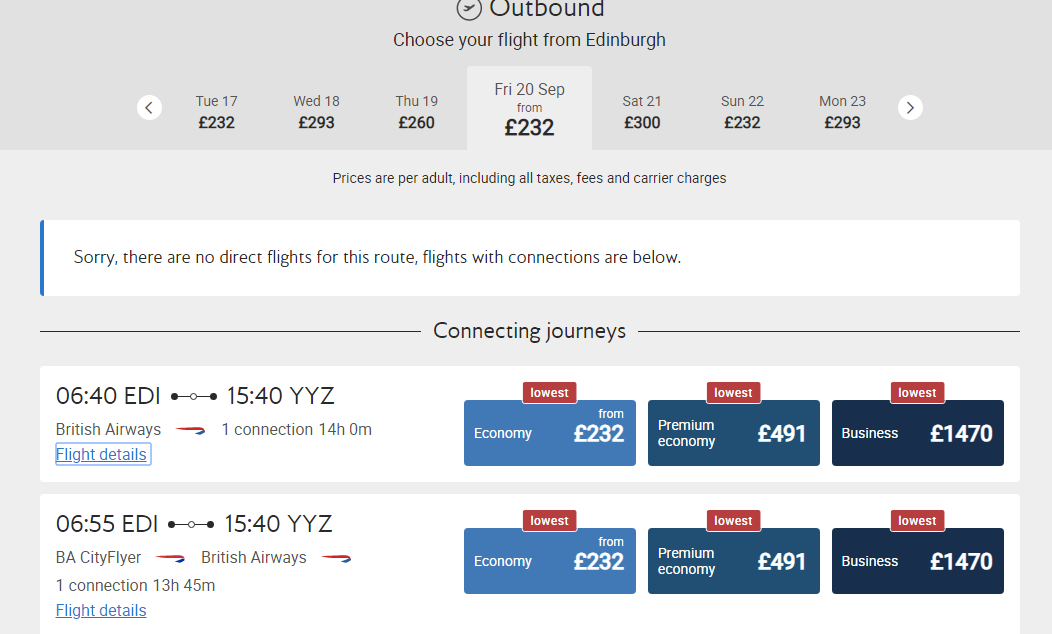The width and height of the screenshot is (1052, 634).
Task: Choose Sat 21 £300 date tab
Action: coord(642,112)
